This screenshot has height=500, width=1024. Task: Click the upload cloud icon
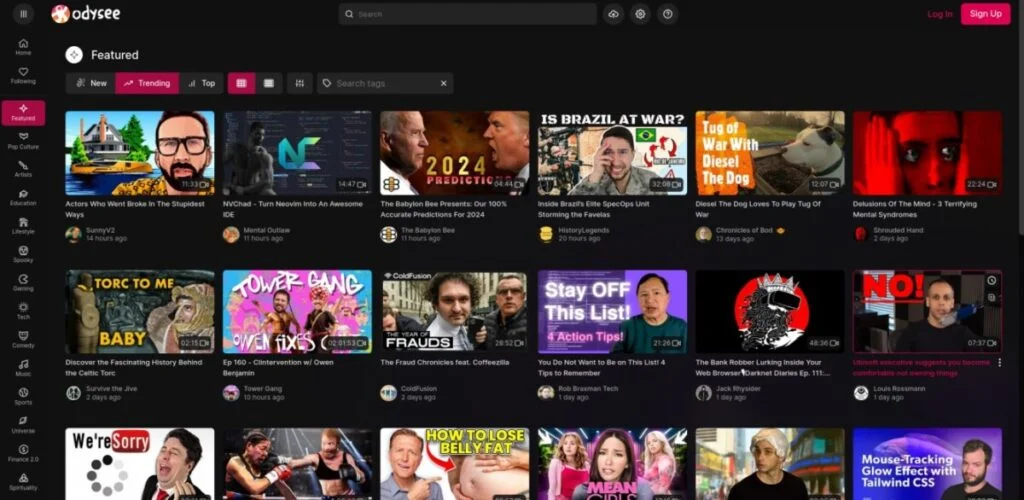tap(613, 14)
